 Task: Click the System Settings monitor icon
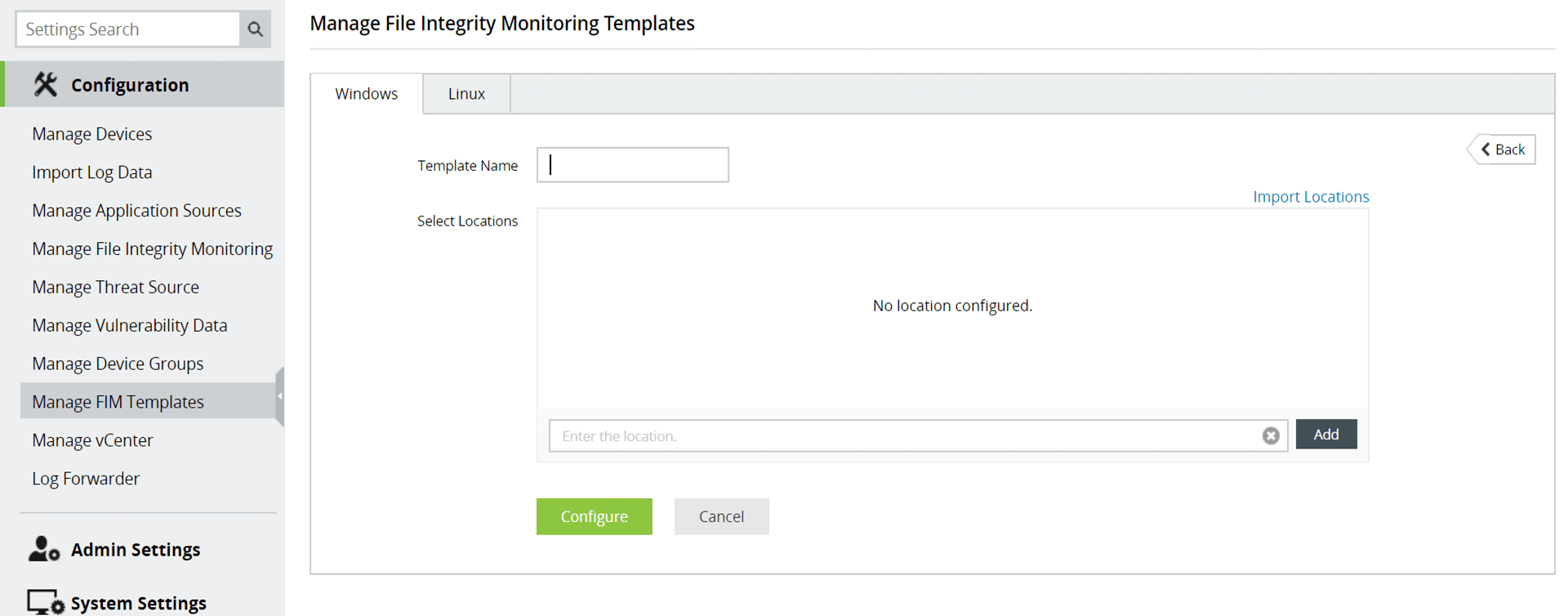pos(45,602)
